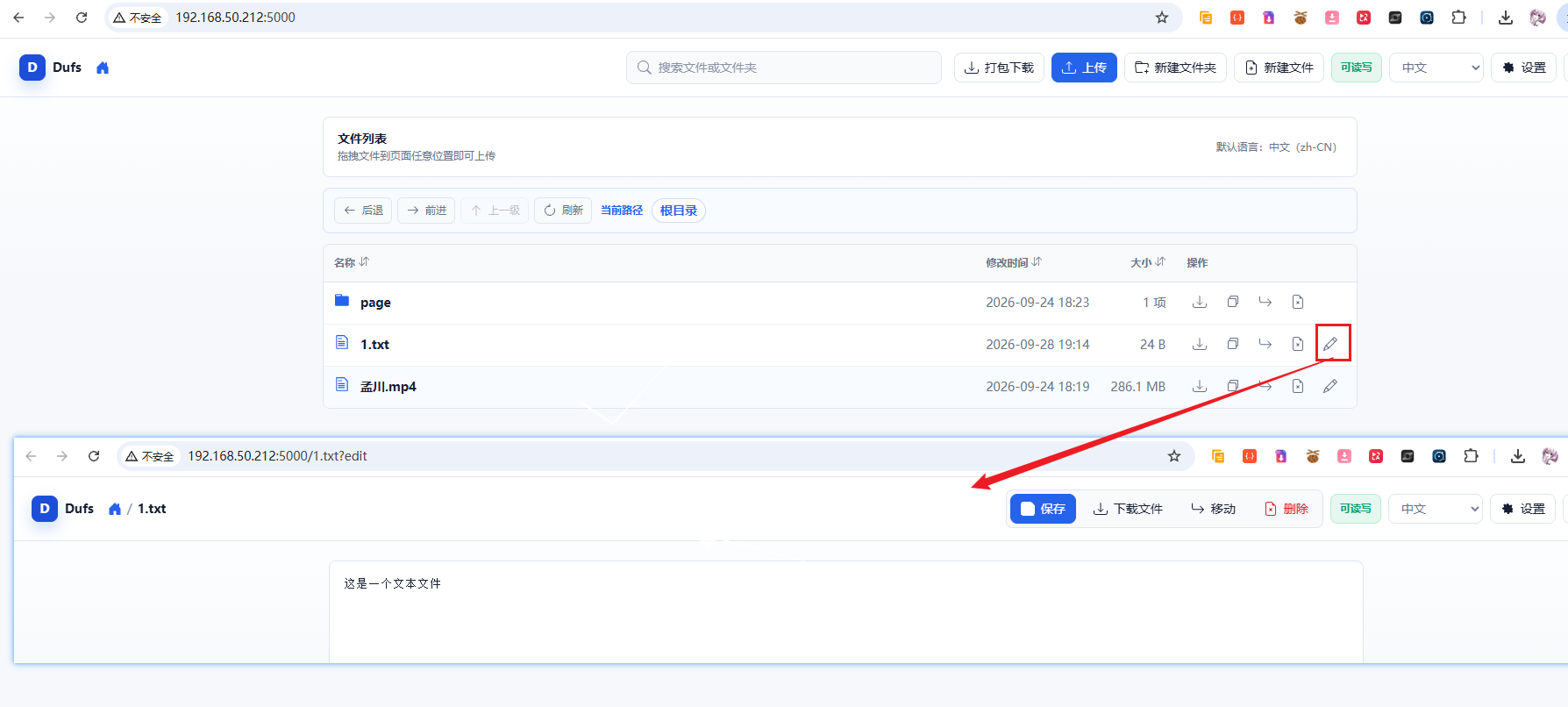The height and width of the screenshot is (707, 1568).
Task: Toggle the 可读写 badge in top window
Action: click(x=1357, y=68)
